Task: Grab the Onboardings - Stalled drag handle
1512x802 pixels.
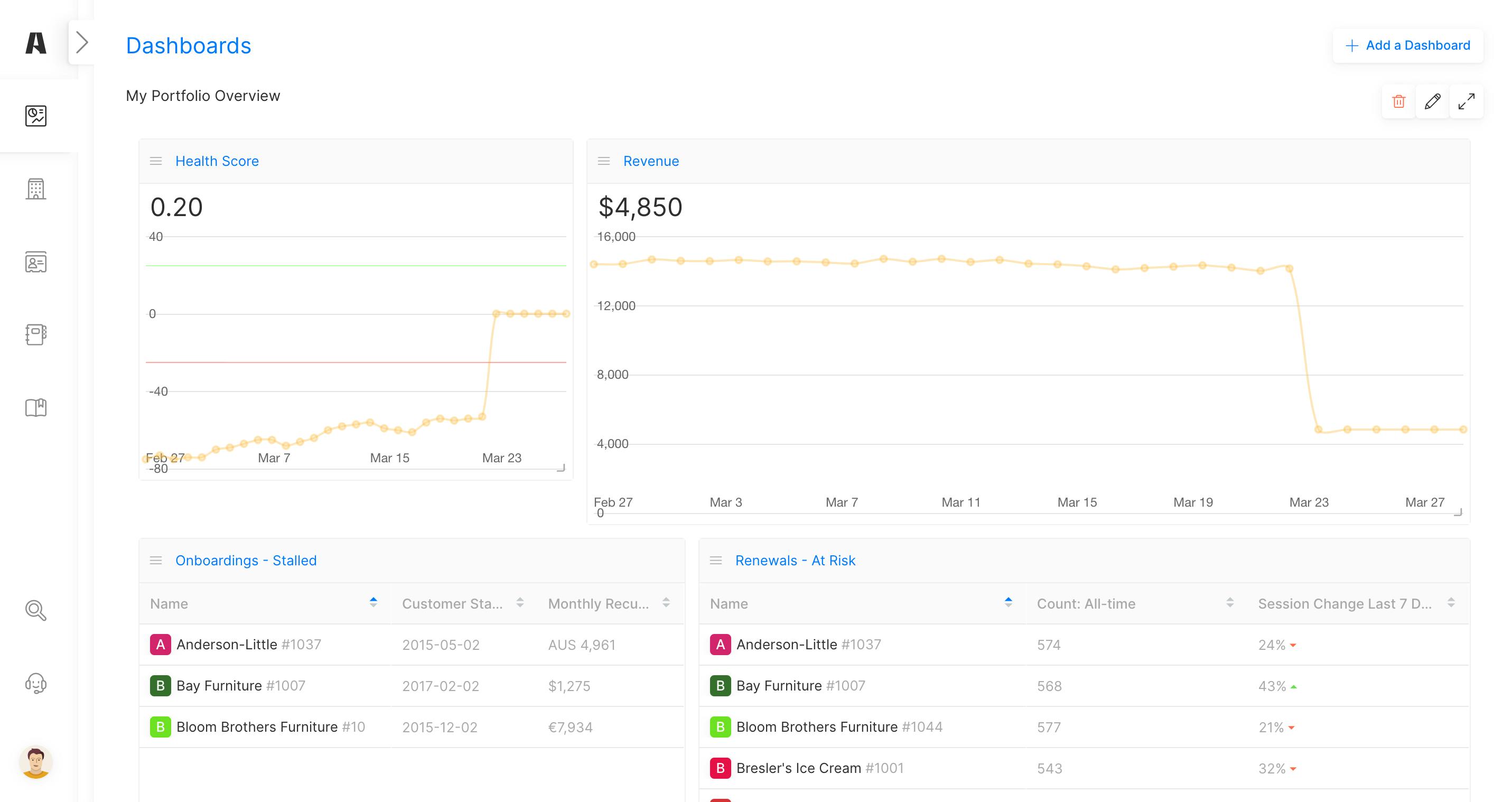Action: (x=155, y=560)
